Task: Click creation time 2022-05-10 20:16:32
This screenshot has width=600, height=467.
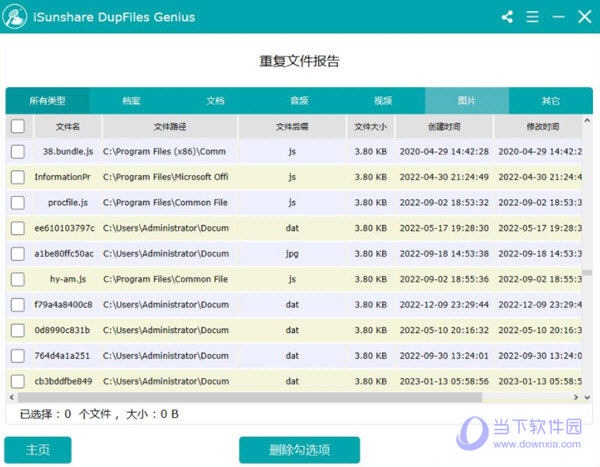Action: click(x=444, y=330)
